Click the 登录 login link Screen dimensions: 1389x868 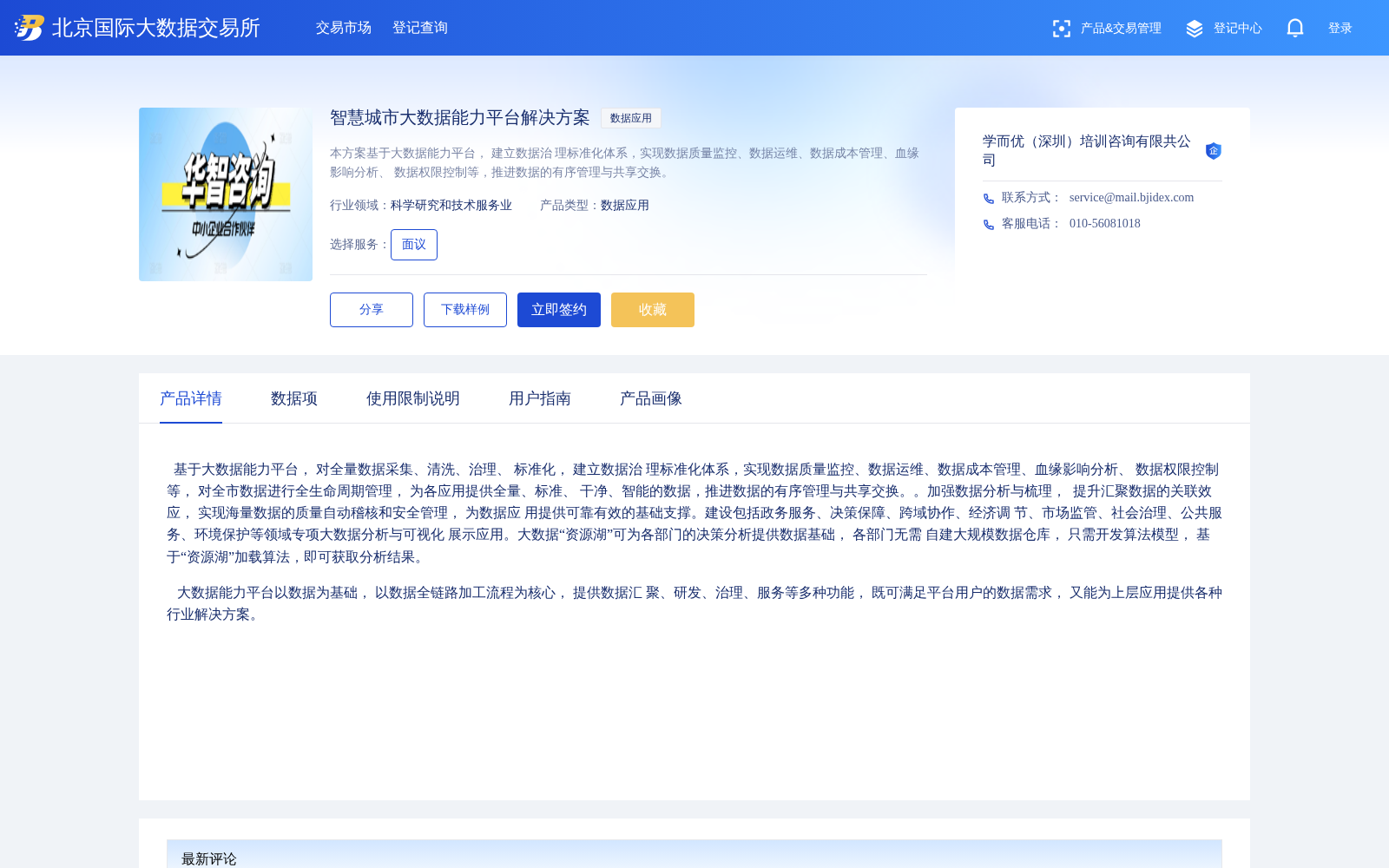coord(1340,28)
